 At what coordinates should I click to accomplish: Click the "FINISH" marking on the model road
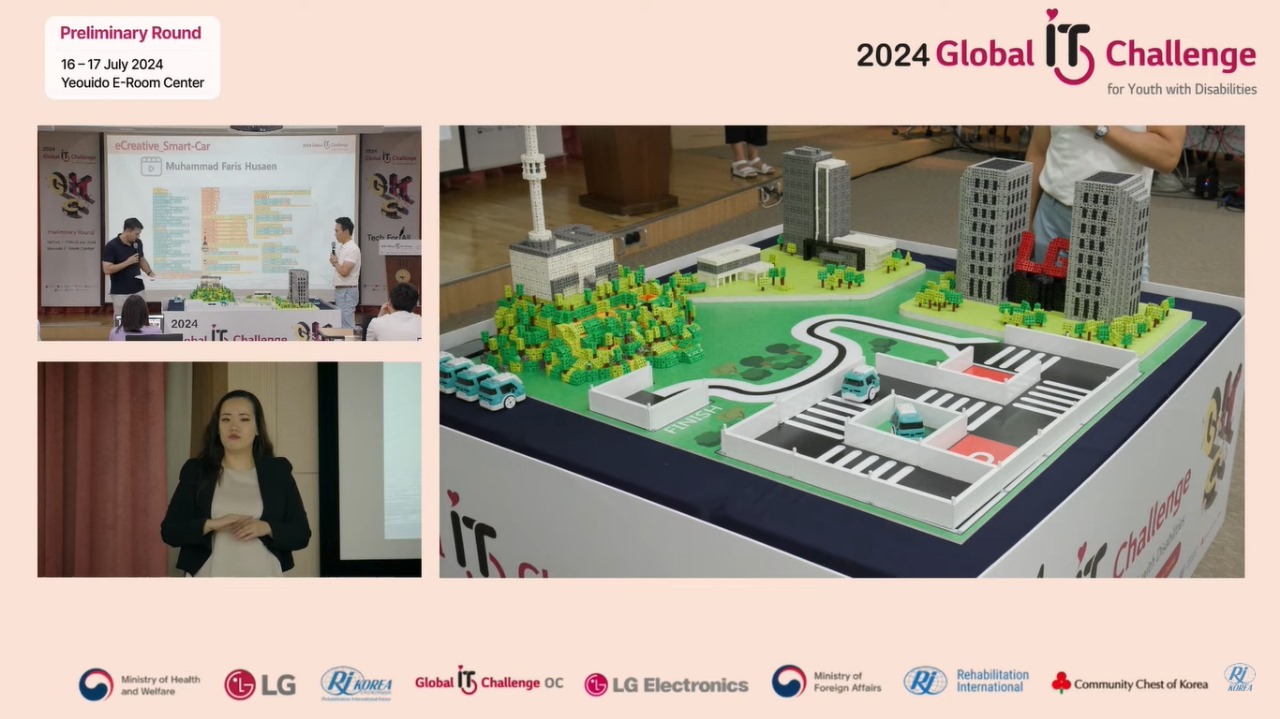(692, 418)
